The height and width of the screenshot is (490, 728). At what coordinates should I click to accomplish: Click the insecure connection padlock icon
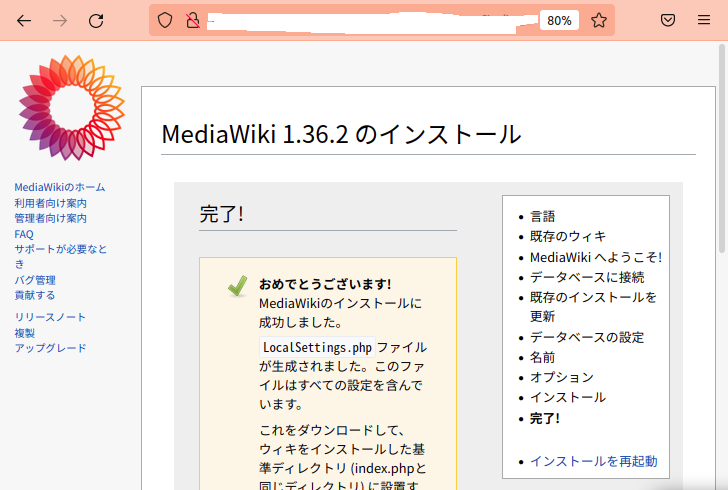pos(193,20)
